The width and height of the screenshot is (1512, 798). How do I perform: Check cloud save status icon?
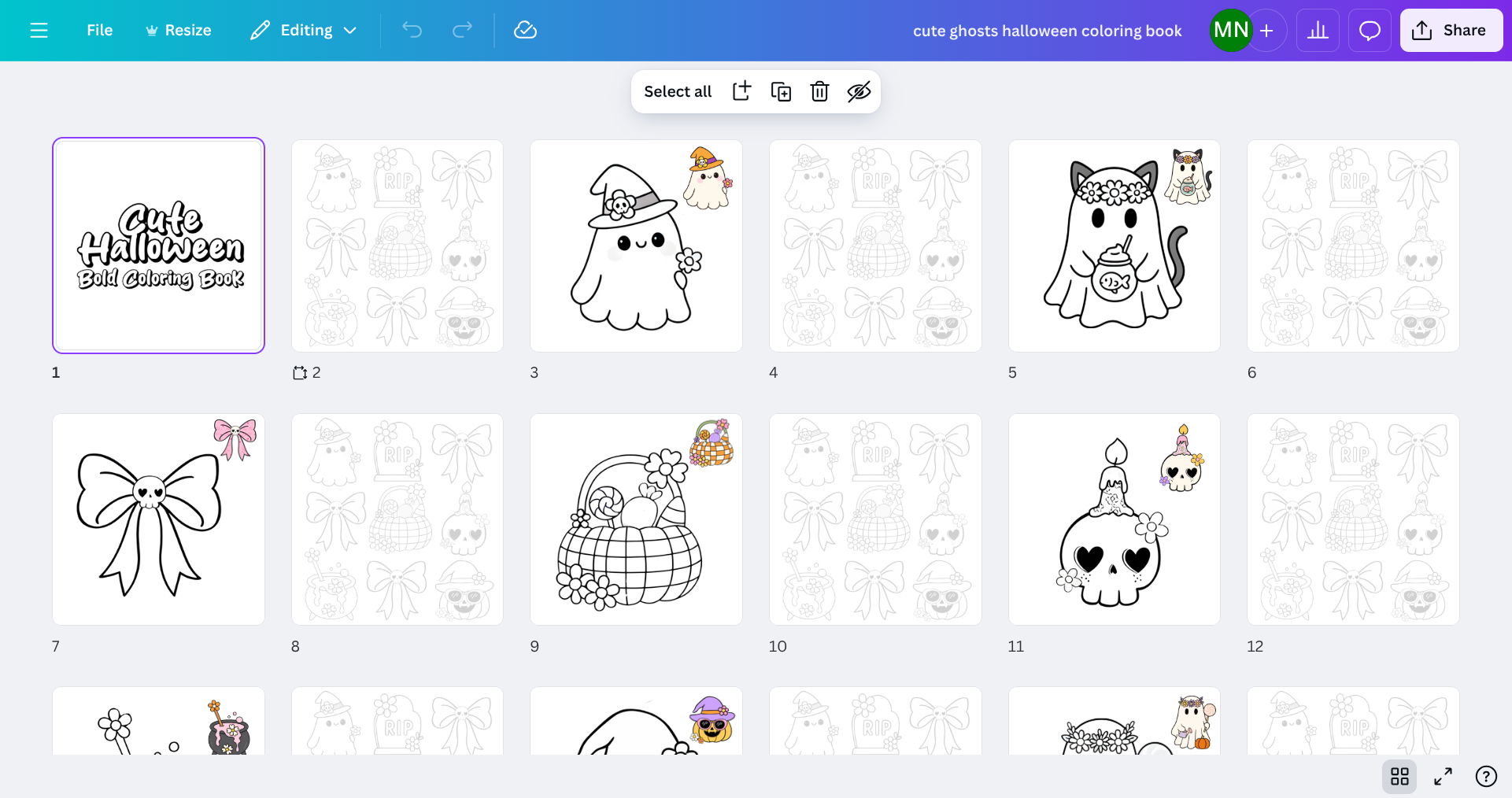tap(525, 30)
